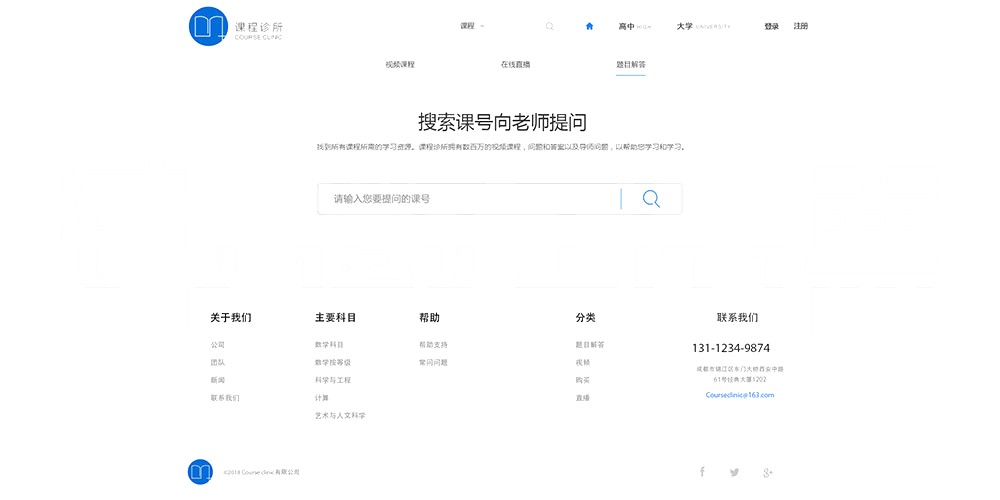Go to home via the house icon
This screenshot has height=500, width=1000.
click(590, 27)
